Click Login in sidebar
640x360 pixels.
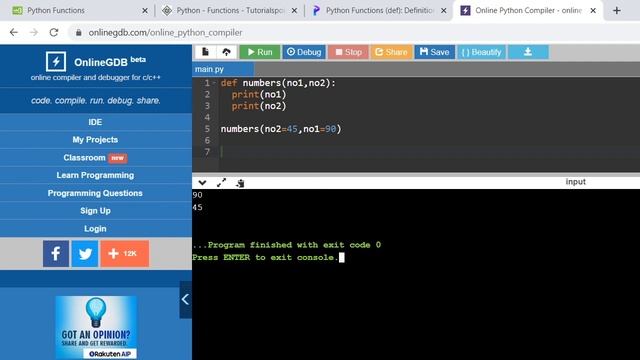[x=95, y=229]
